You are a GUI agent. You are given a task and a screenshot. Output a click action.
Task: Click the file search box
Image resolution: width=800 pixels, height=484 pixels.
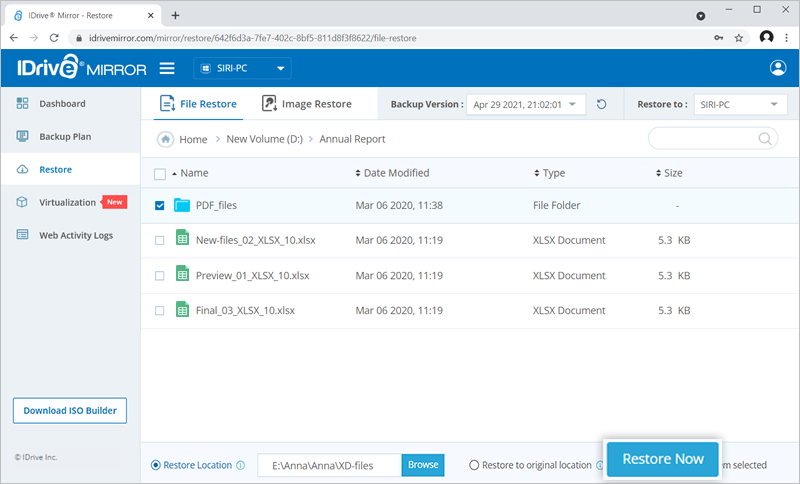pos(713,139)
